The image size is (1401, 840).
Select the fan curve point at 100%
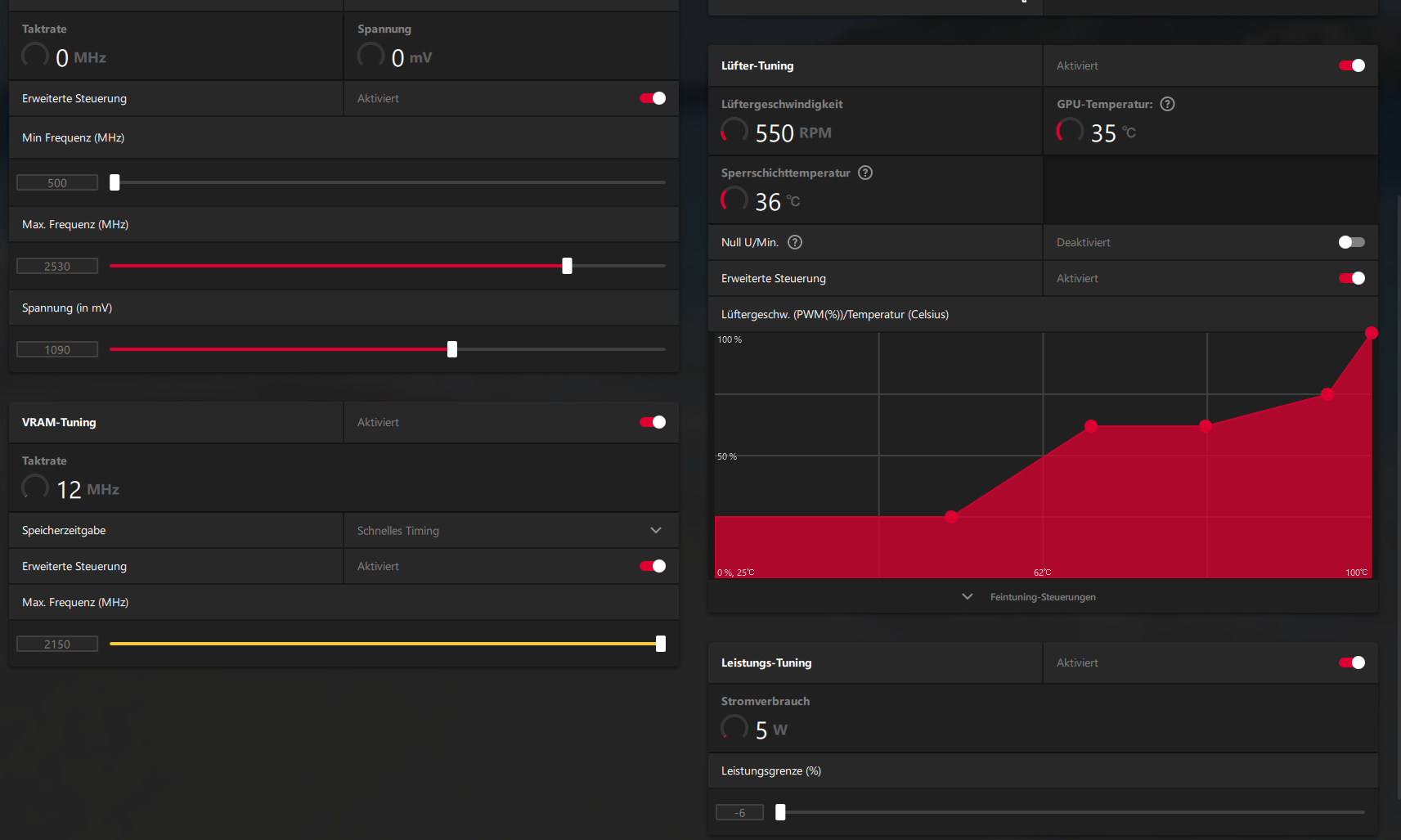point(1372,333)
